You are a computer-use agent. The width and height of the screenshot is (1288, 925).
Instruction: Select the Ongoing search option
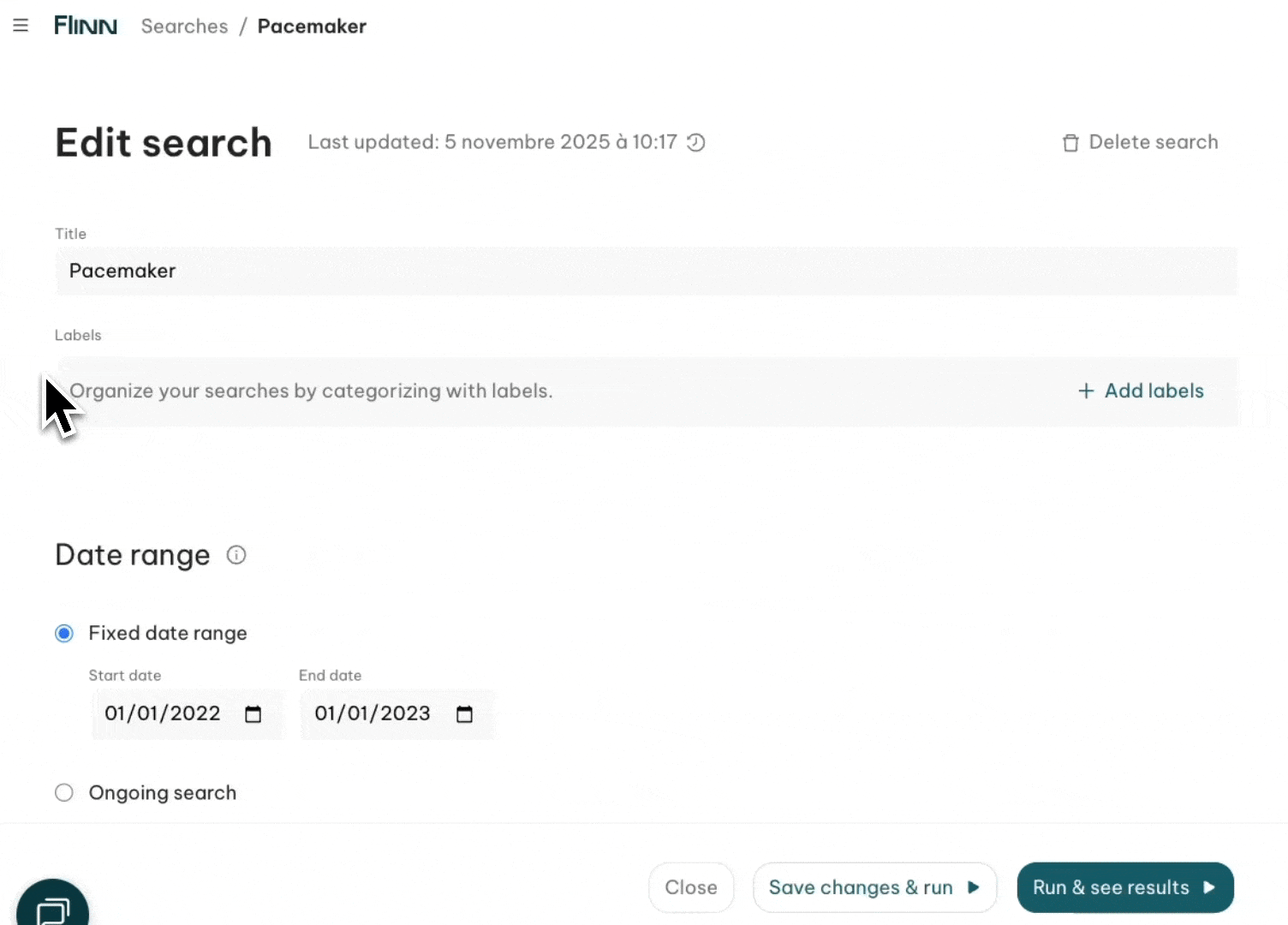(x=64, y=793)
